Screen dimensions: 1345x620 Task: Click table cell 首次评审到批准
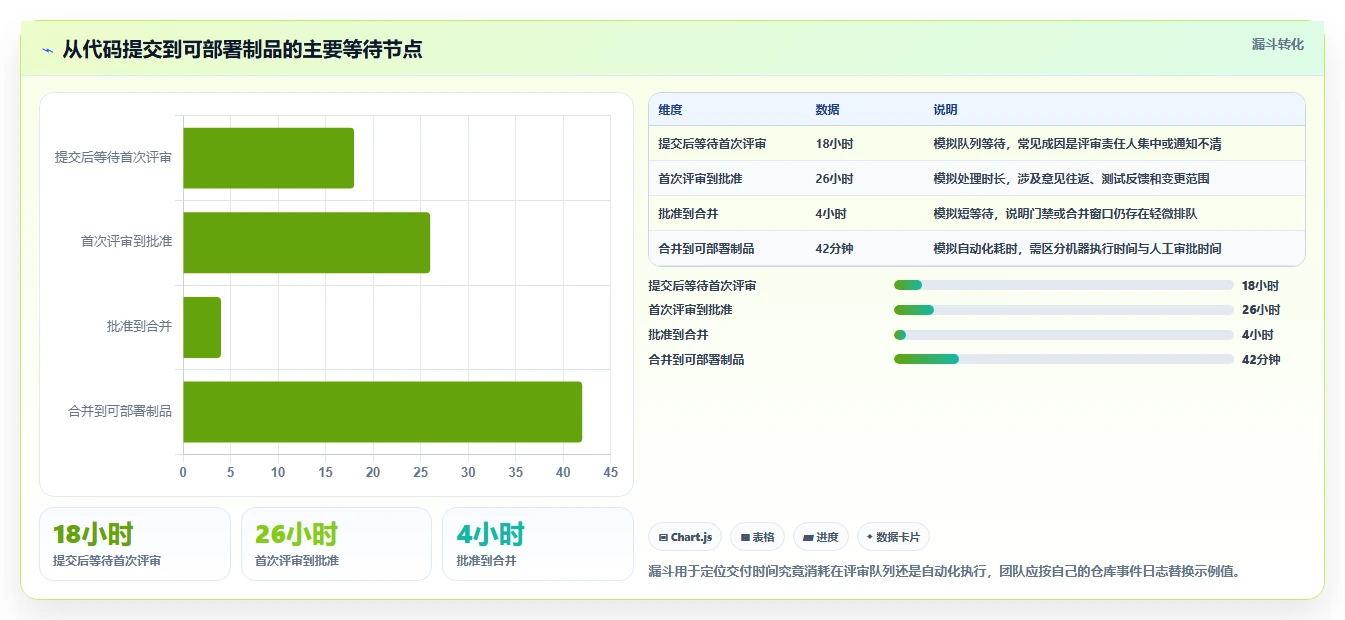[x=700, y=179]
